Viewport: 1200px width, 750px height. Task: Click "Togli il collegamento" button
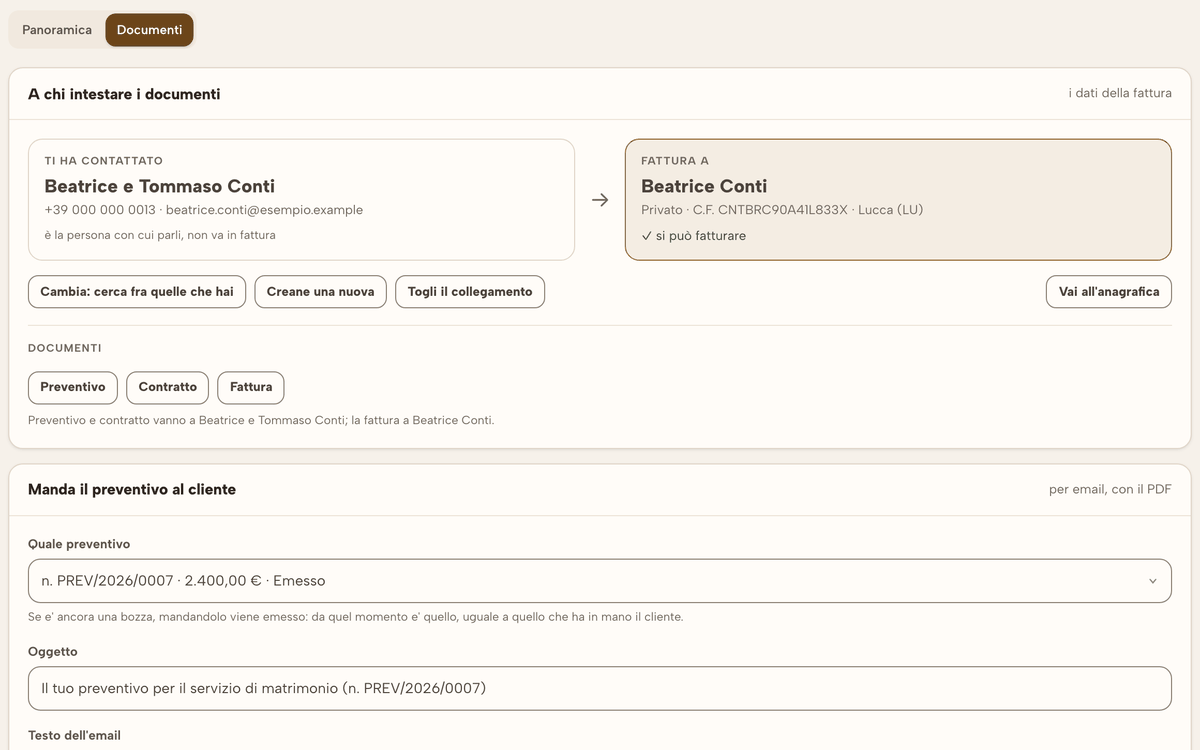click(x=470, y=292)
